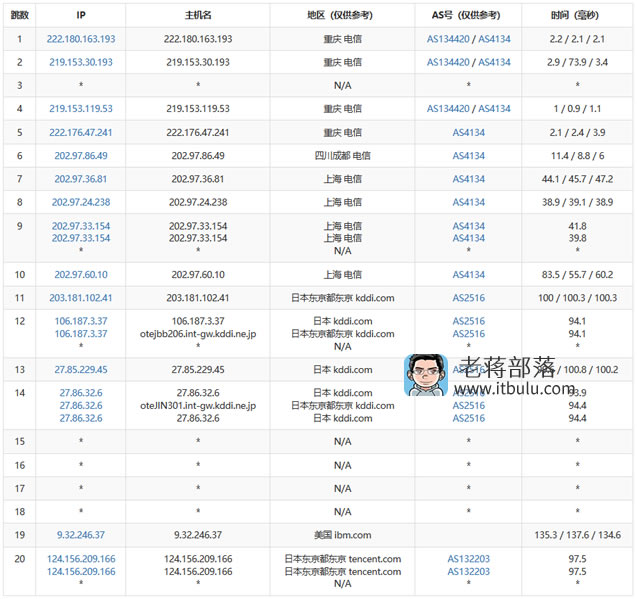Select the time value 11.4 / 8.8 / 6
The width and height of the screenshot is (637, 599).
point(577,156)
